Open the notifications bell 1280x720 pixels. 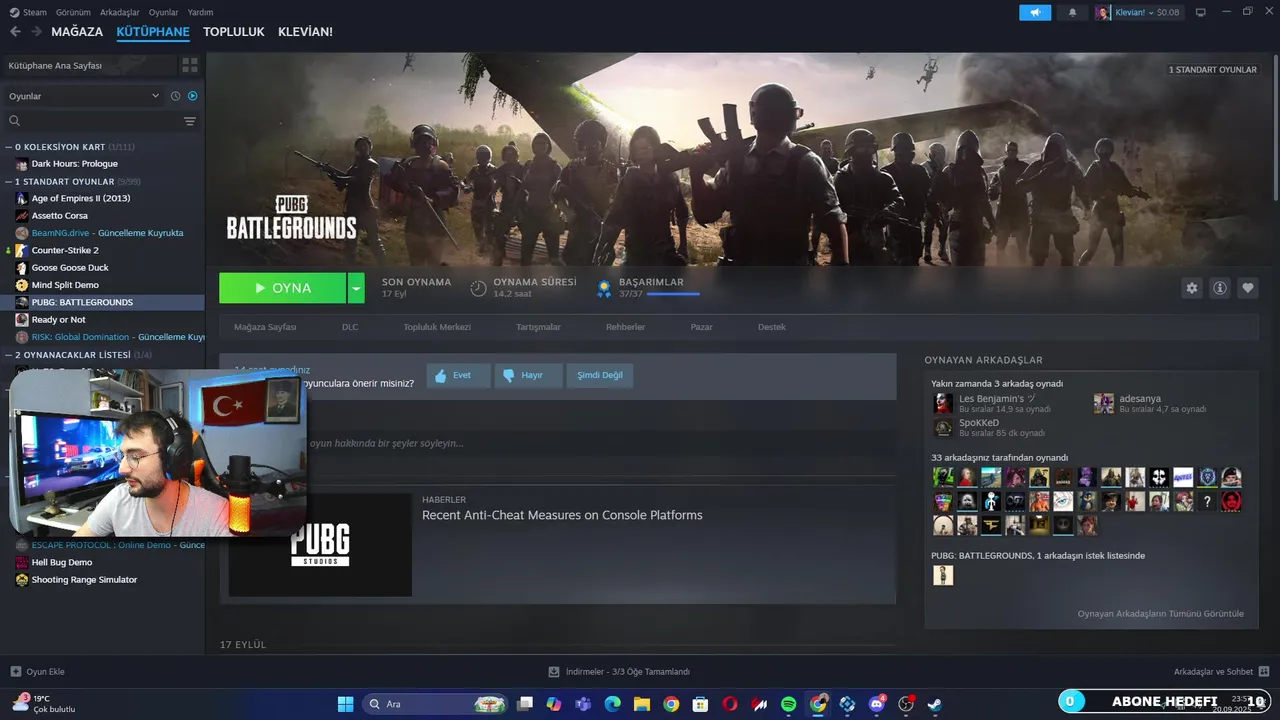coord(1073,12)
